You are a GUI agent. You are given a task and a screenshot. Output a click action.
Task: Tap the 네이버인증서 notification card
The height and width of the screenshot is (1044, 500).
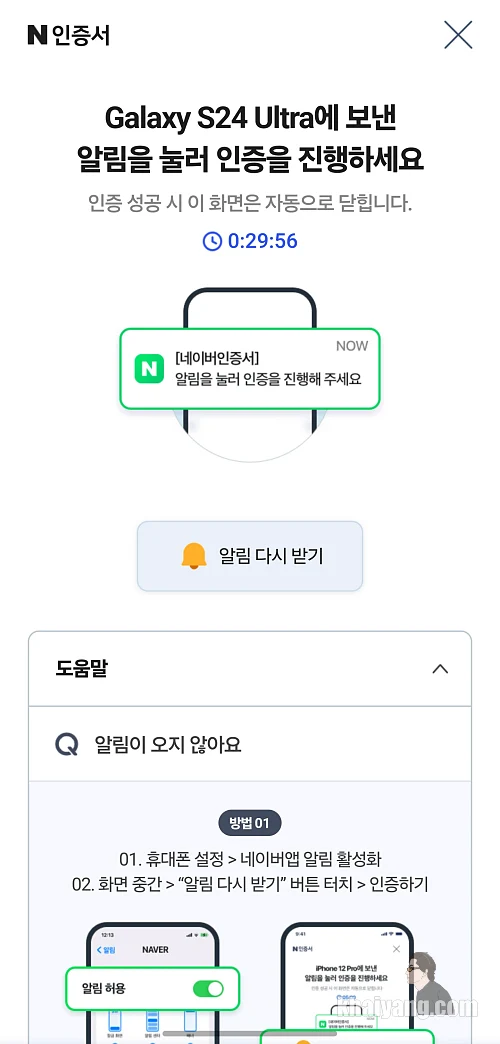(250, 369)
